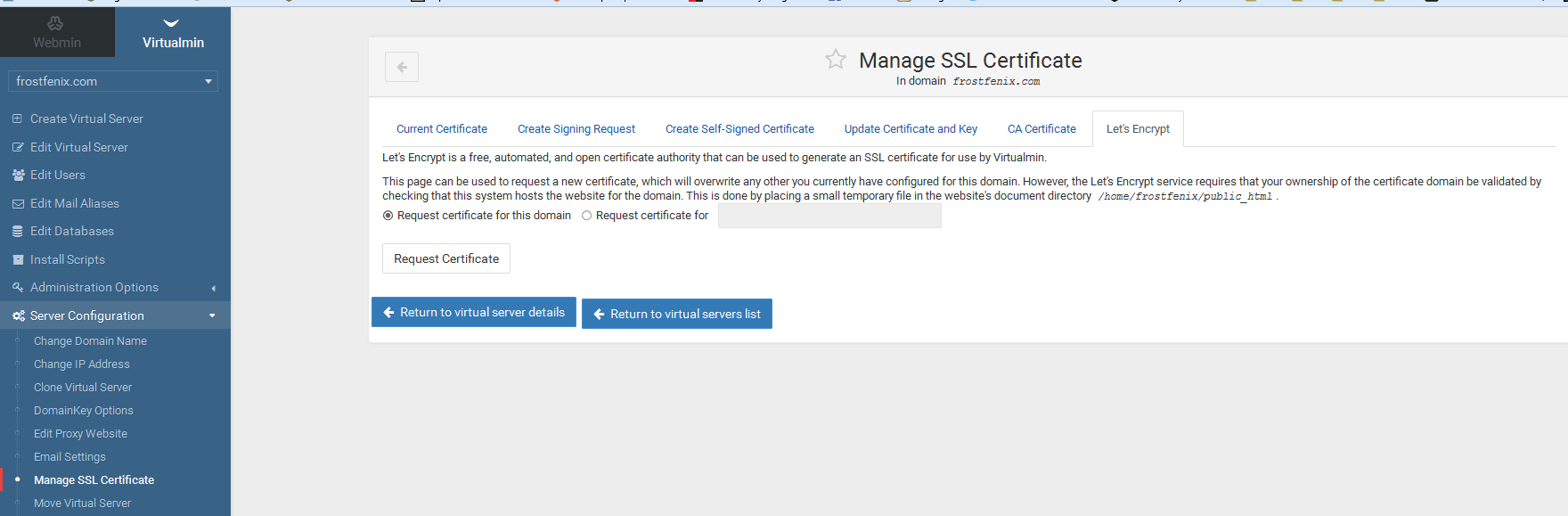Viewport: 1568px width, 516px height.
Task: Open Manage SSL Certificate submenu item
Action: point(94,480)
